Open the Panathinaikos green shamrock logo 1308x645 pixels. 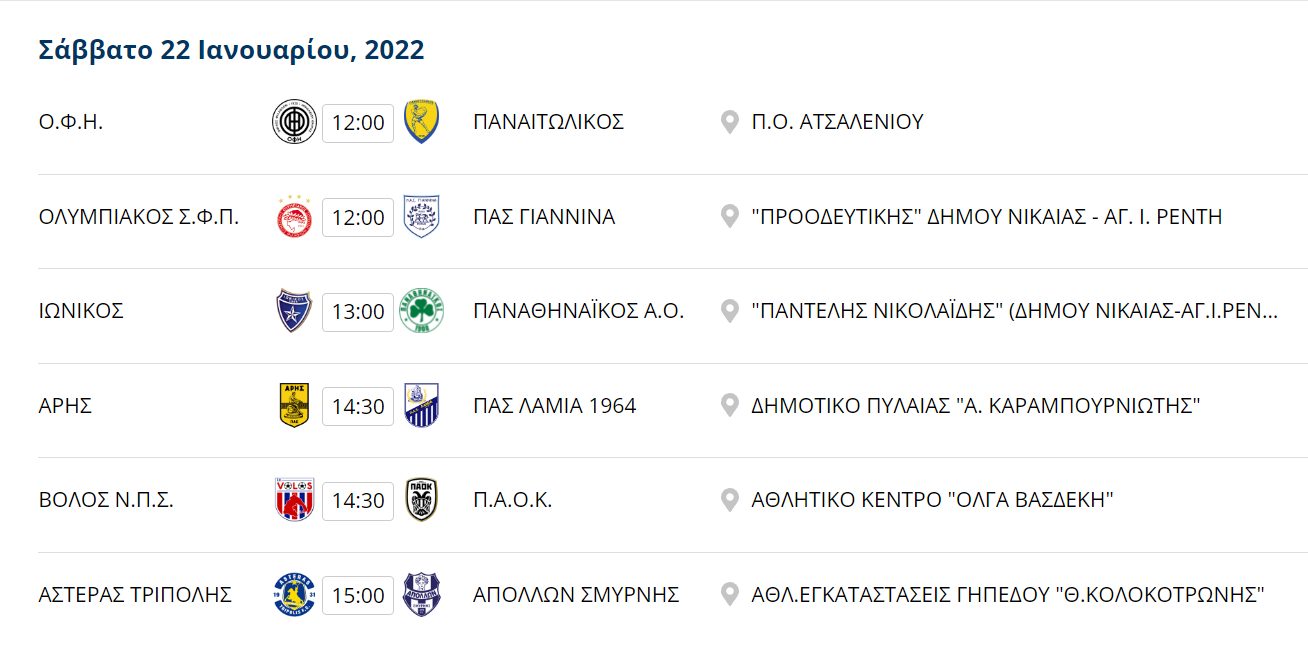click(x=422, y=311)
